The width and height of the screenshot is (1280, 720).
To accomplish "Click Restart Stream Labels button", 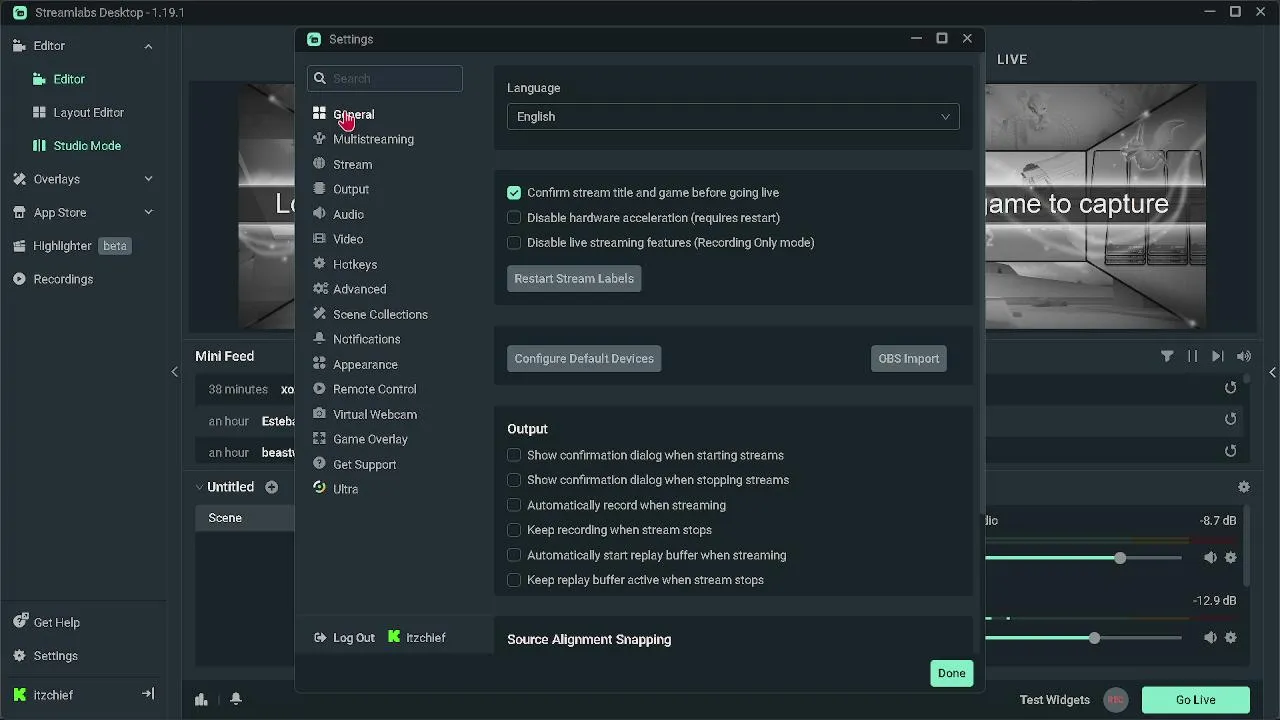I will (x=574, y=278).
